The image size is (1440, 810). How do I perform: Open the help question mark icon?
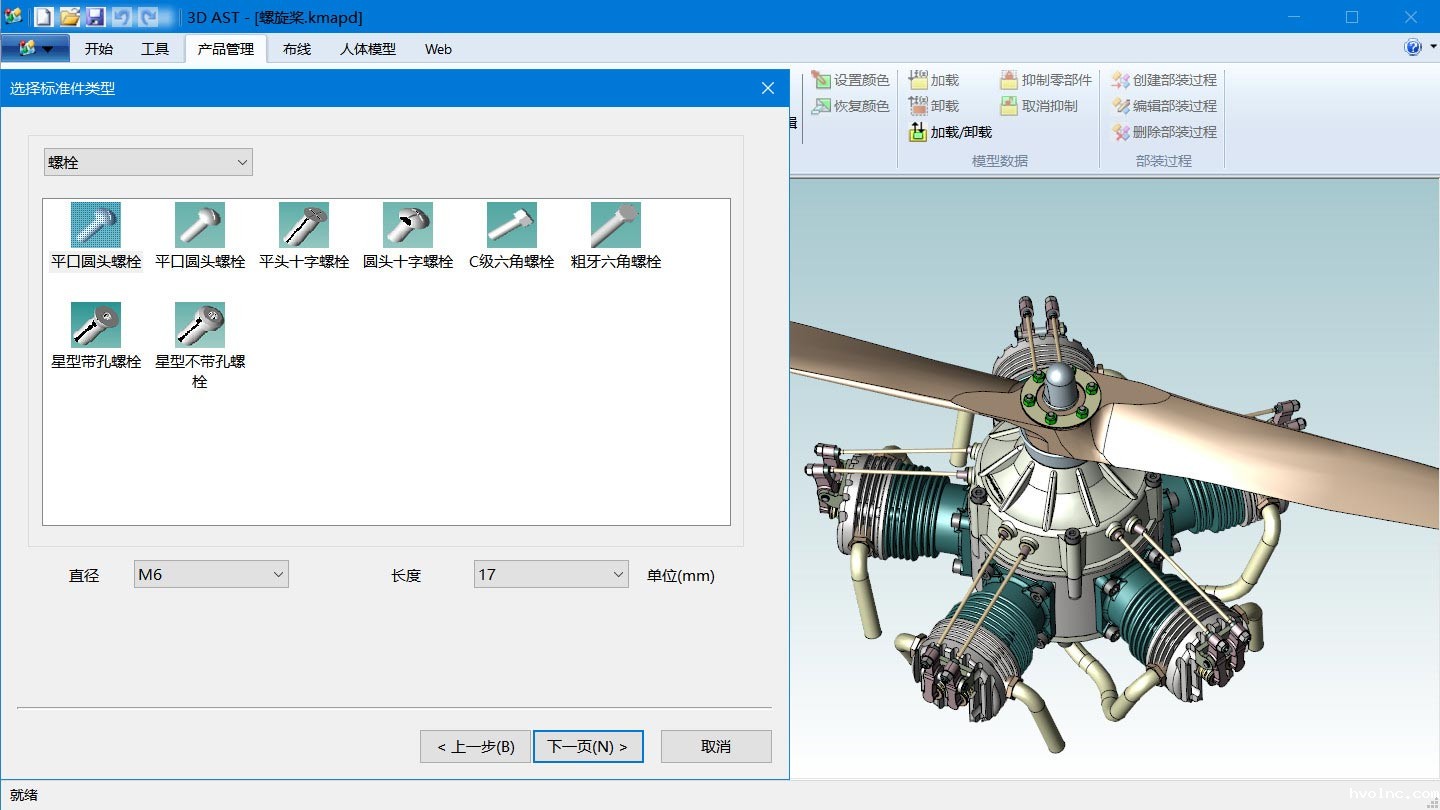click(1413, 48)
